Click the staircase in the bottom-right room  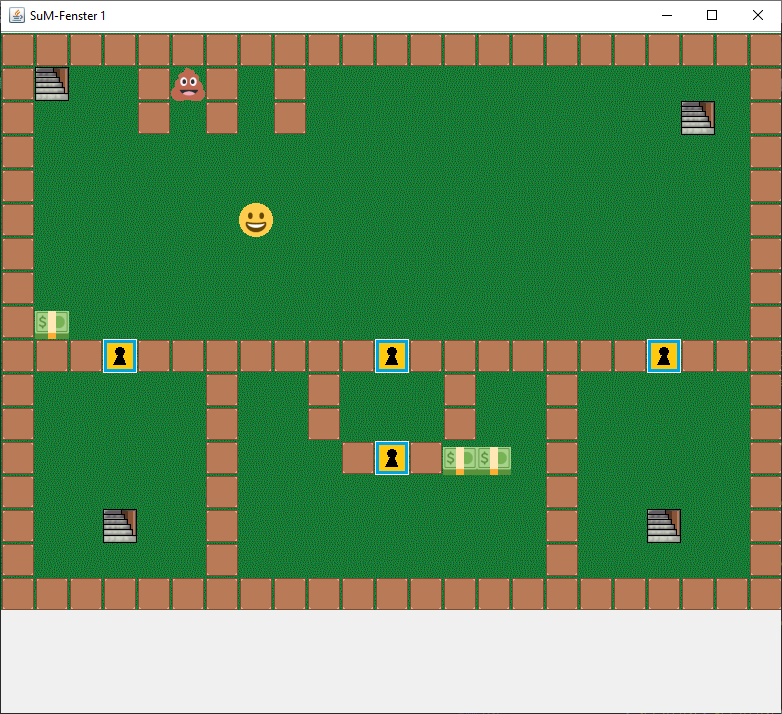point(664,526)
